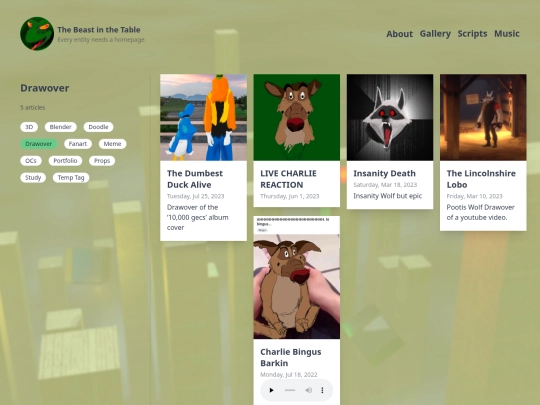Click The Dumbest Duck Alive title
Viewport: 540px width, 405px height.
[195, 179]
